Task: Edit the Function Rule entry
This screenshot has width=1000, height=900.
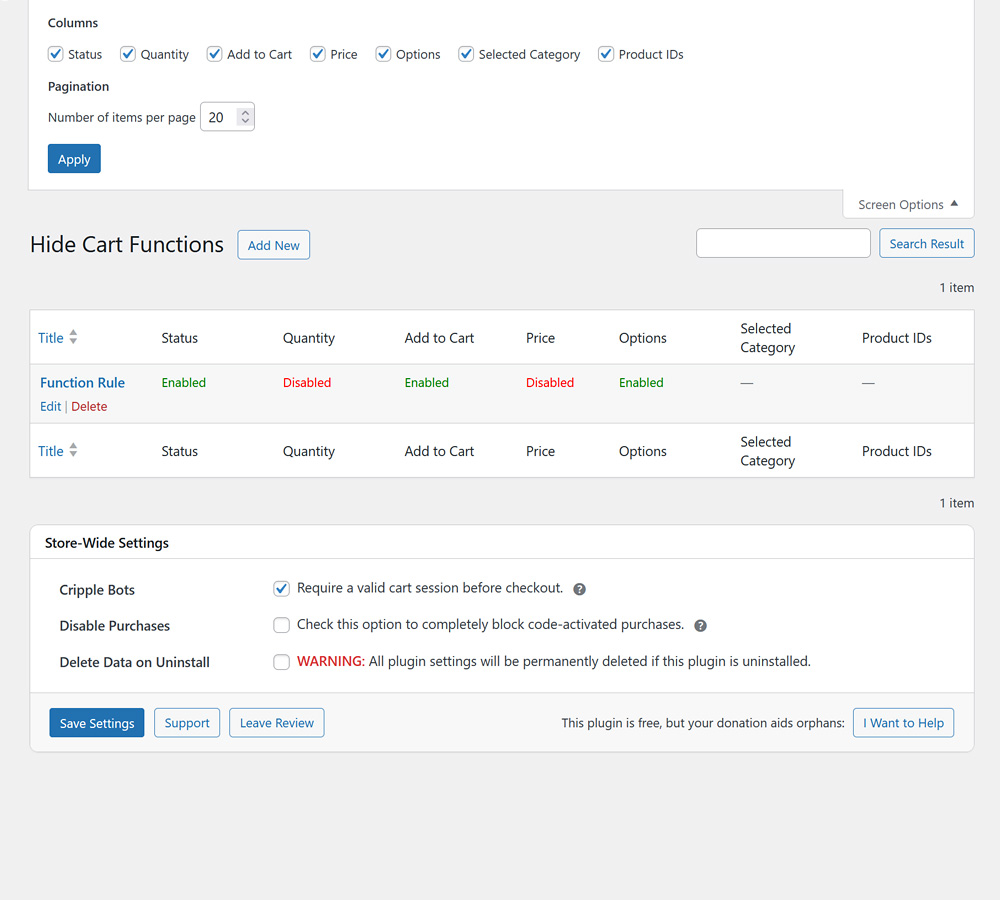Action: (50, 406)
